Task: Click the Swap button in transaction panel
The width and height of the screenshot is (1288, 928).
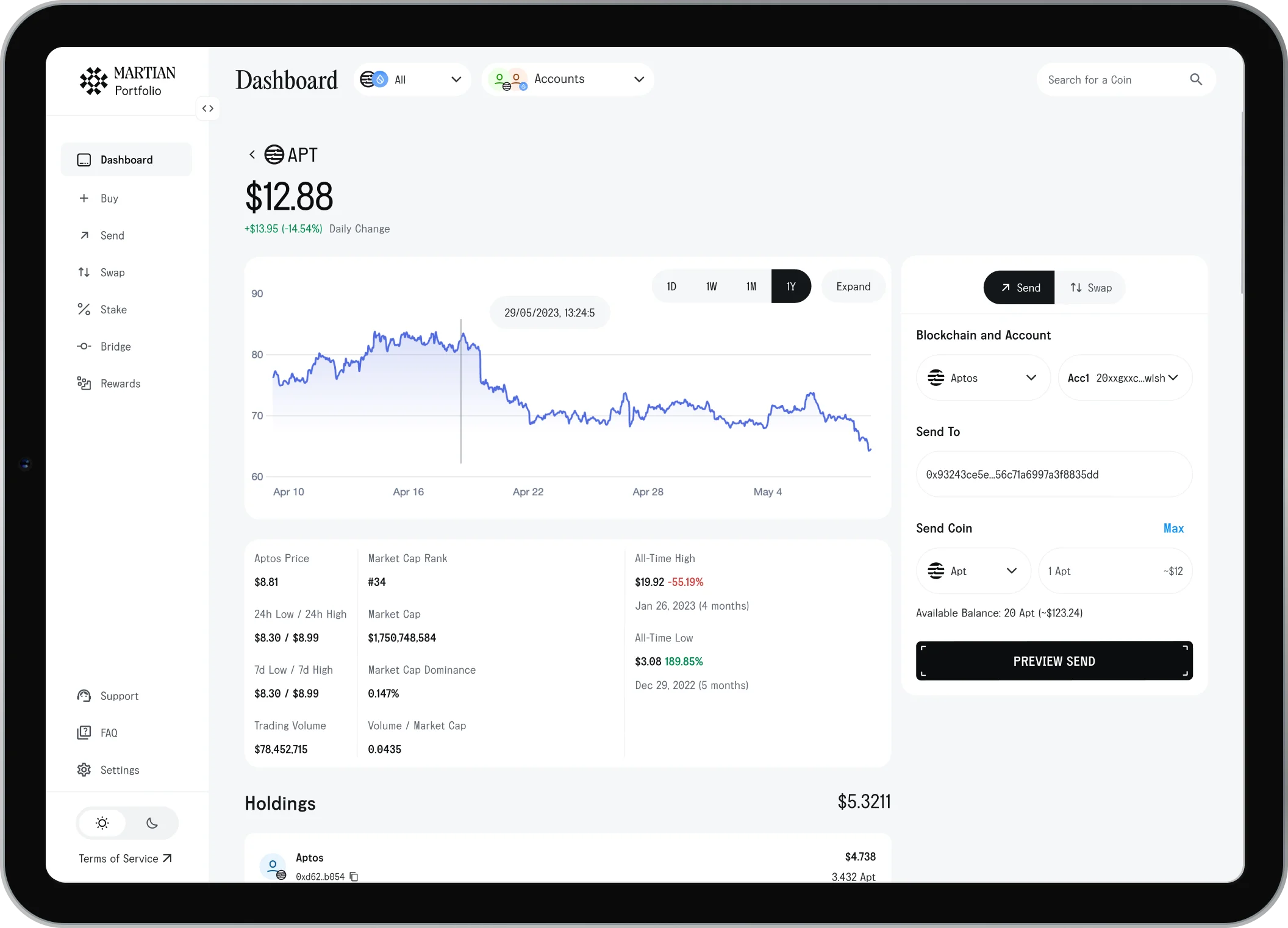Action: (x=1089, y=287)
